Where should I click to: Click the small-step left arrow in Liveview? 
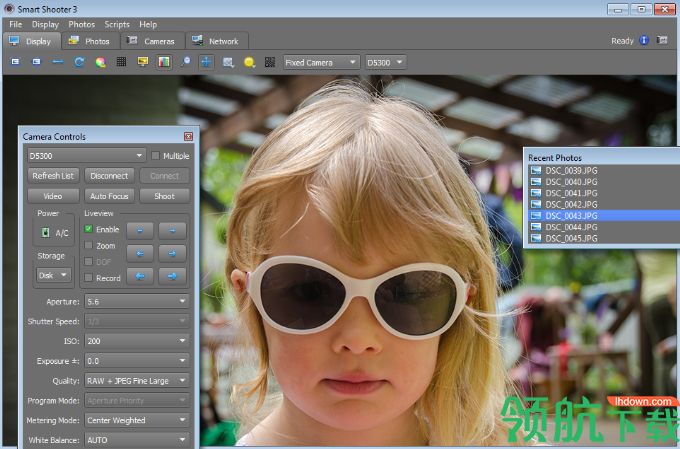tap(140, 231)
